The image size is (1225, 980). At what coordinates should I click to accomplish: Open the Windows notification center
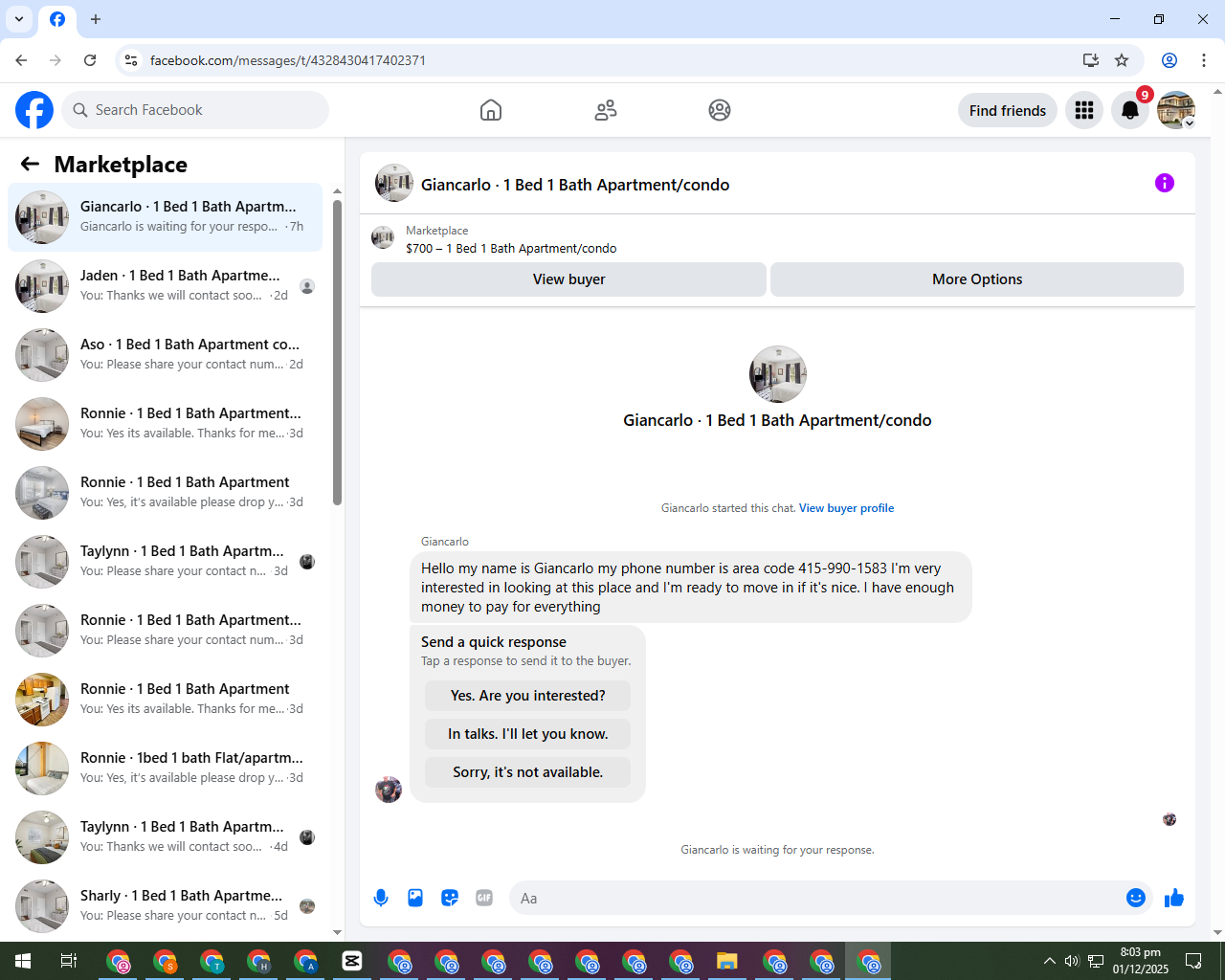(x=1194, y=961)
